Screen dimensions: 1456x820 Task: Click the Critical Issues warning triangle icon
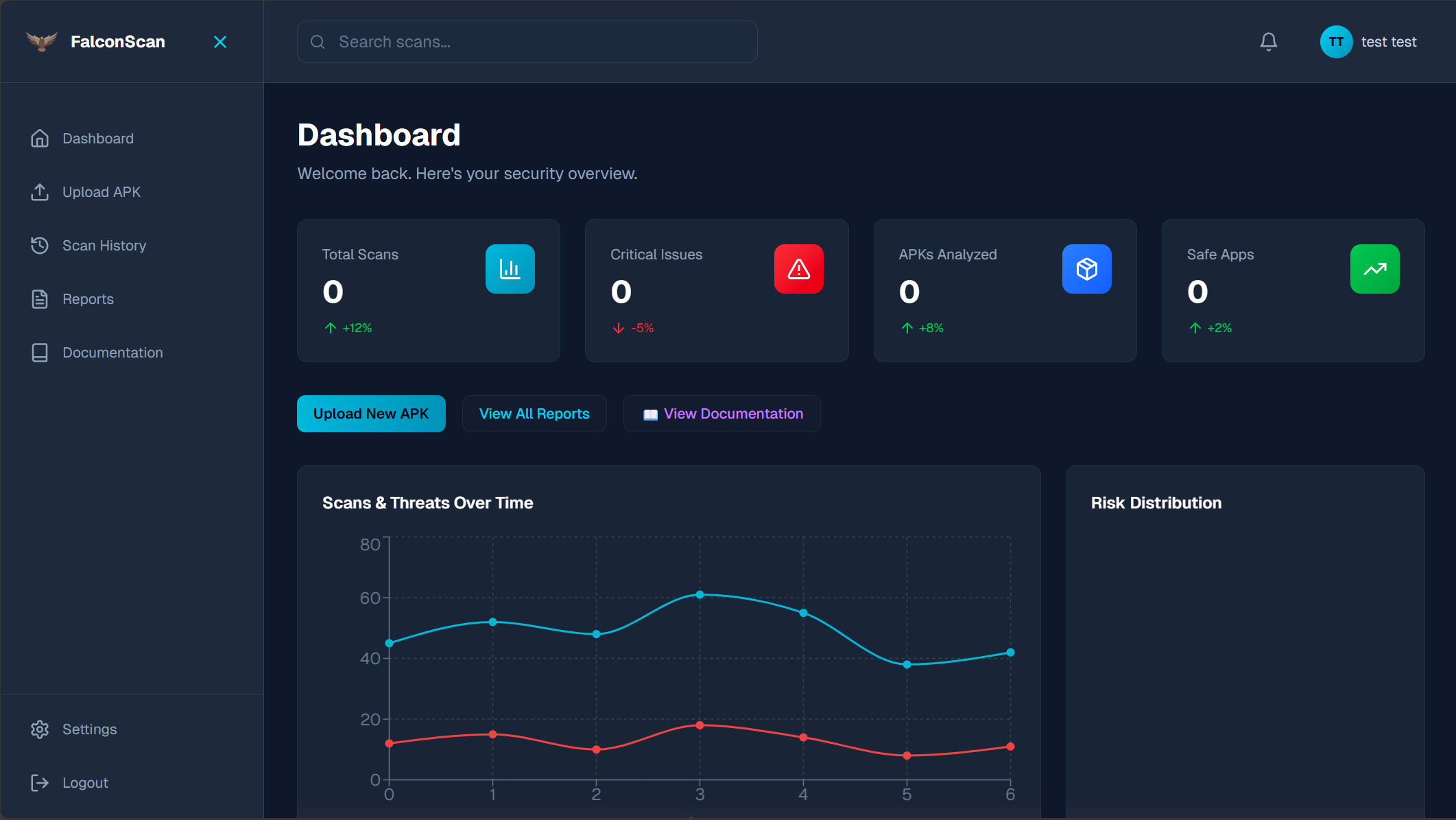(x=799, y=269)
